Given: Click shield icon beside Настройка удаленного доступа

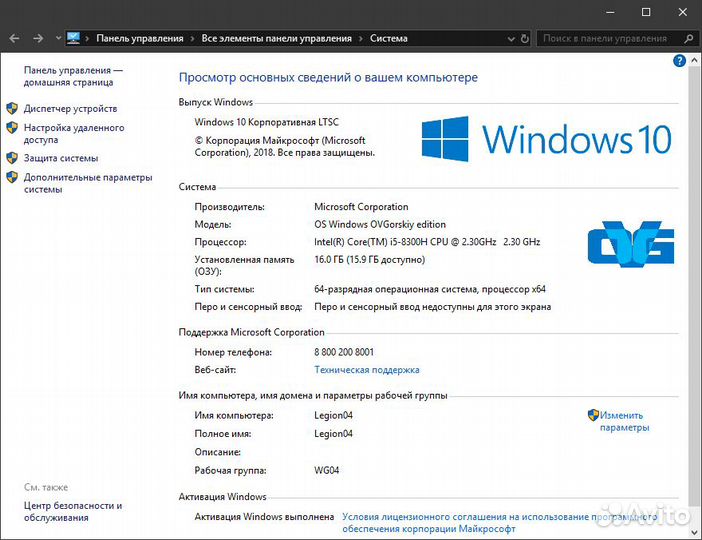Looking at the screenshot, I should point(12,128).
